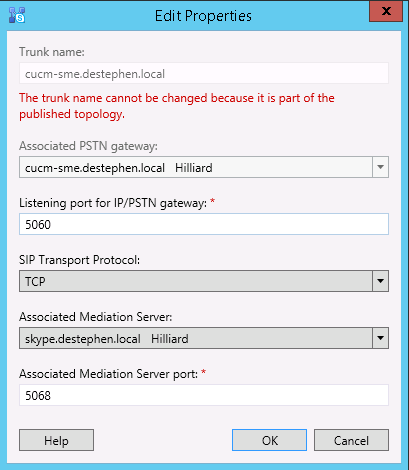The height and width of the screenshot is (470, 409).
Task: Click the Trunk name field
Action: coord(204,73)
